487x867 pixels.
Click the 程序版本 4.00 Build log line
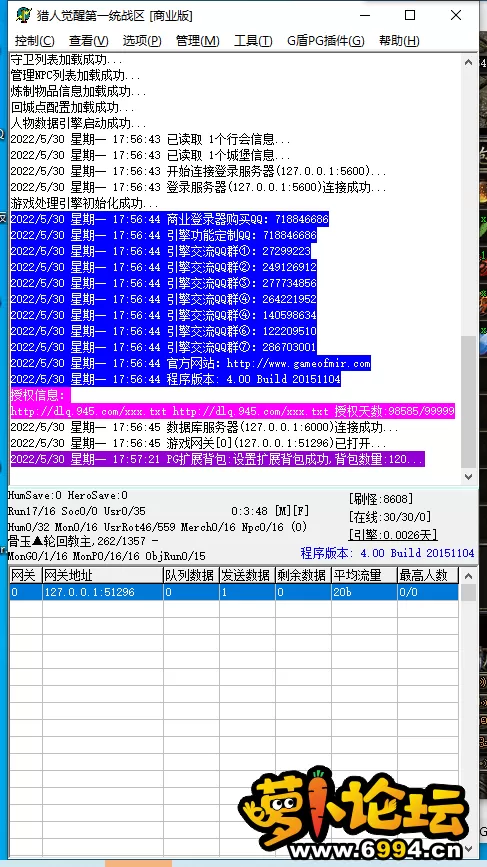[175, 380]
